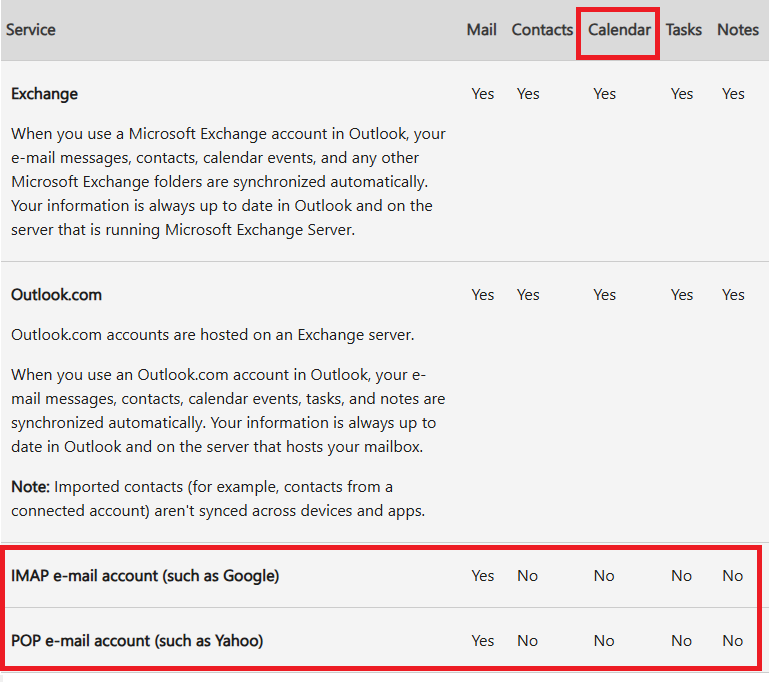Select 'Outlook.com accounts are hosted on an Exchange server' line

(x=213, y=335)
